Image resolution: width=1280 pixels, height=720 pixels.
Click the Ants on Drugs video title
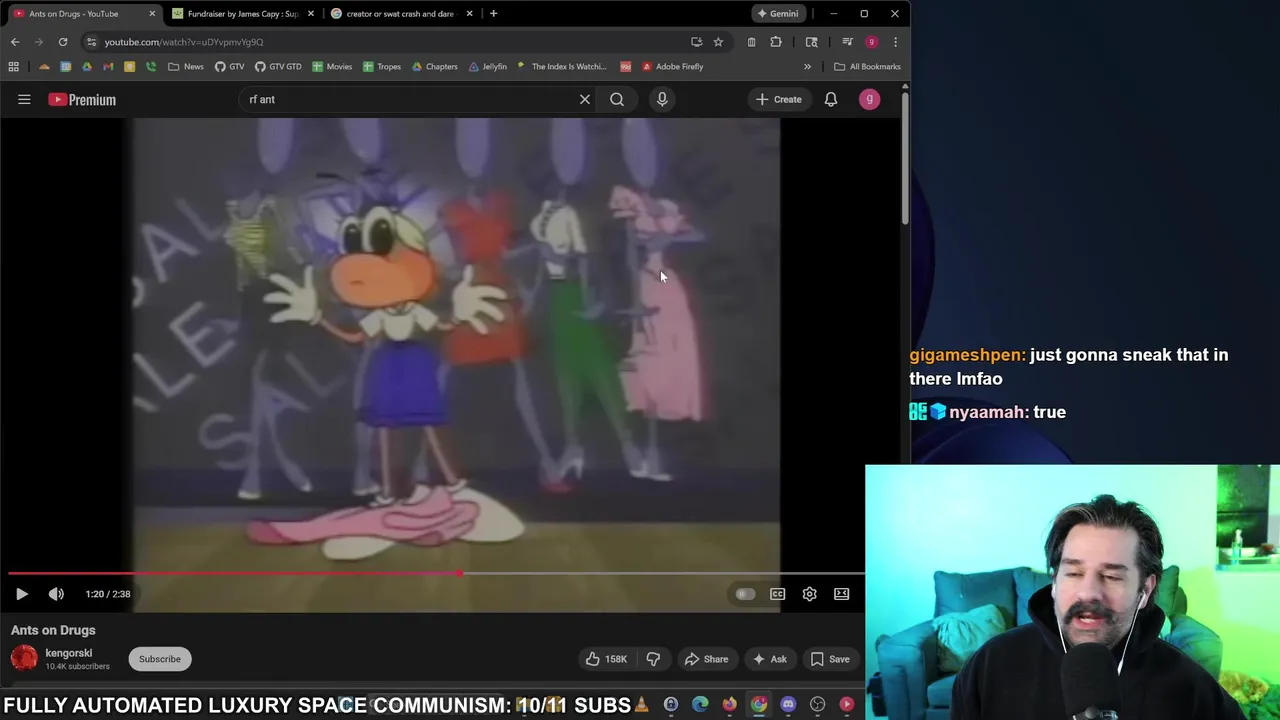(x=53, y=630)
